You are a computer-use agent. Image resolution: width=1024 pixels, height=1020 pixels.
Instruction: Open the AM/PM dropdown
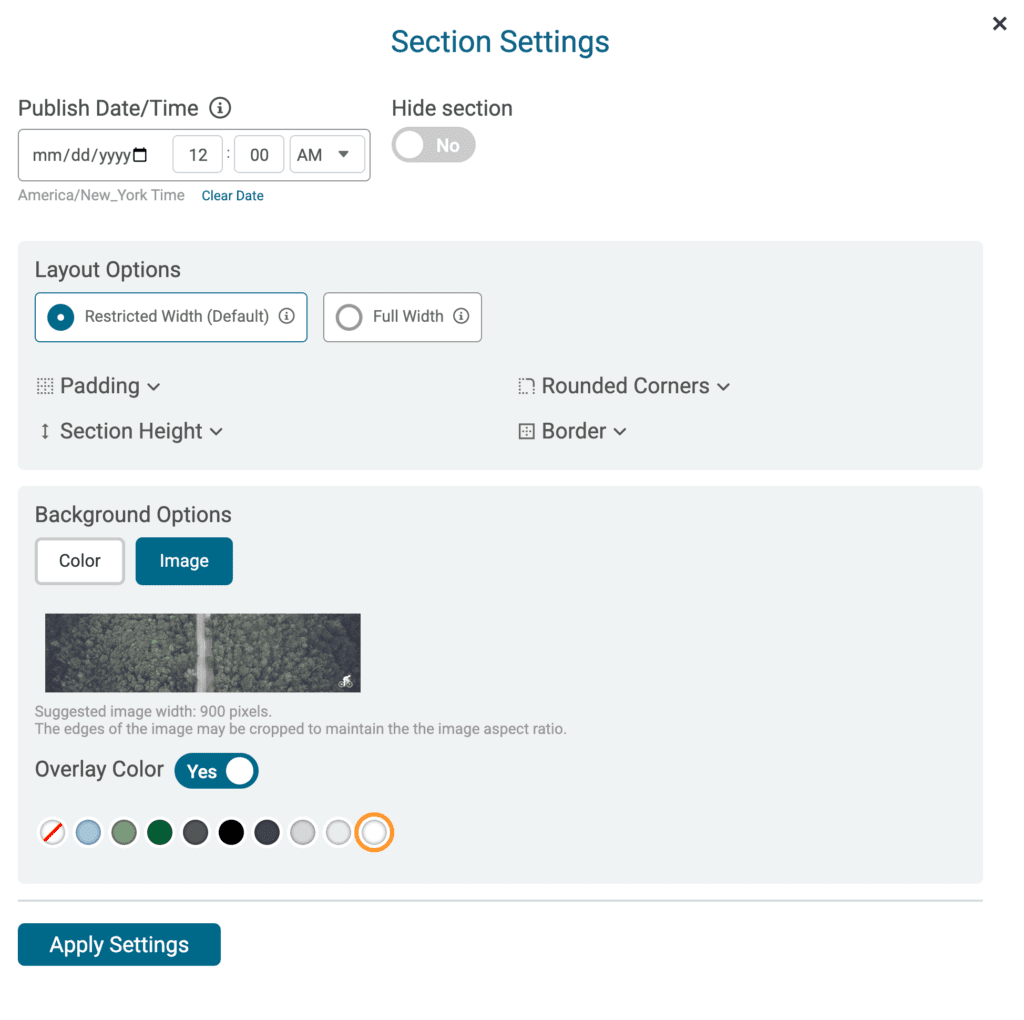(x=327, y=155)
